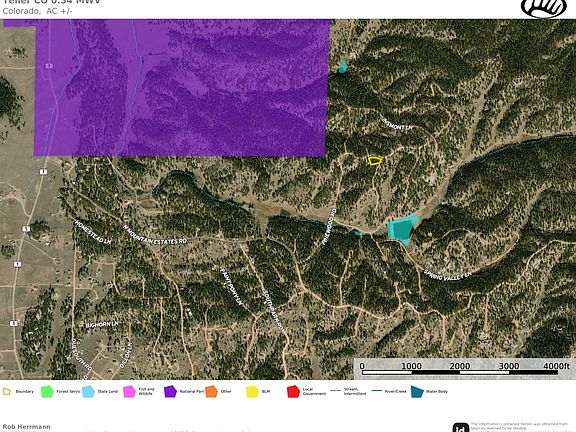Screen dimensions: 576x432
Task: Click the Bighorn Ln road label
Action: tap(102, 325)
